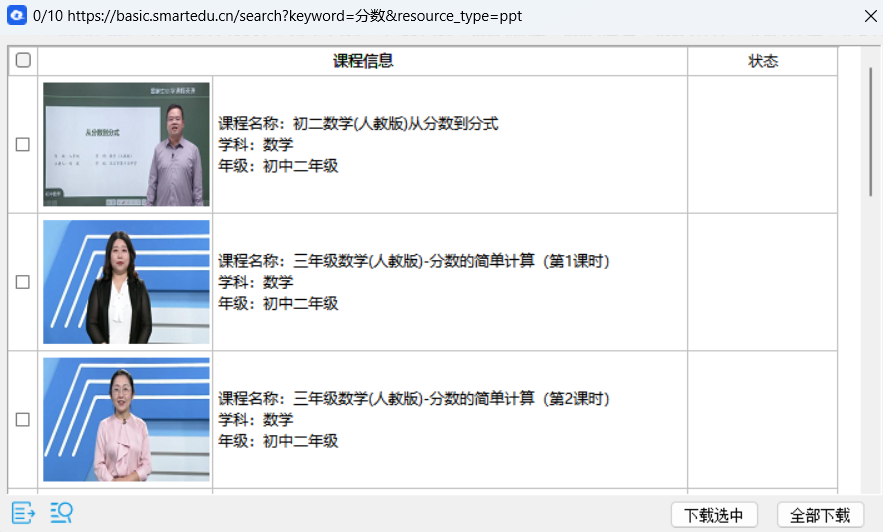
Task: Click the export list icon at bottom left
Action: click(23, 513)
